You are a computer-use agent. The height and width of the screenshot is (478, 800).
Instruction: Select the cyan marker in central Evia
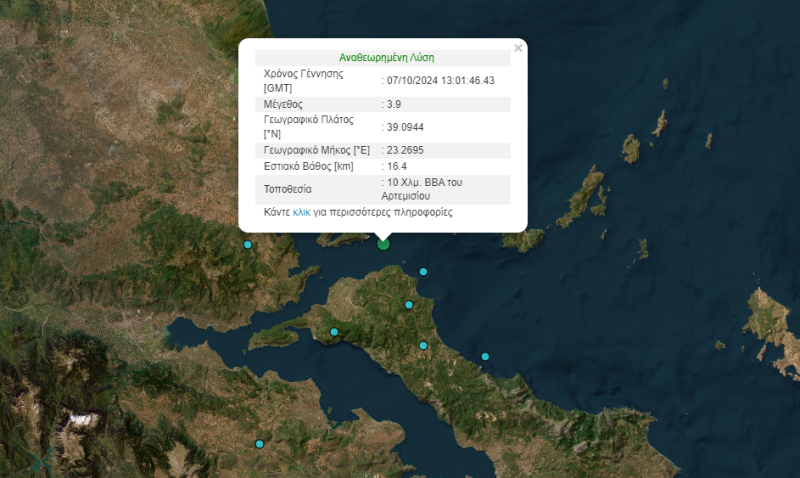pos(423,345)
